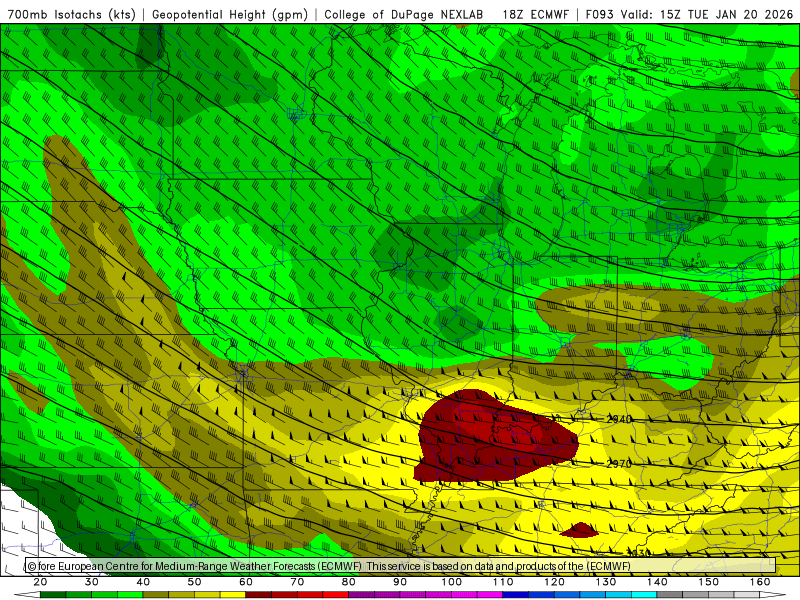Click the ECMWF copyright notice banner
Screen dimensions: 800x600
400,566
